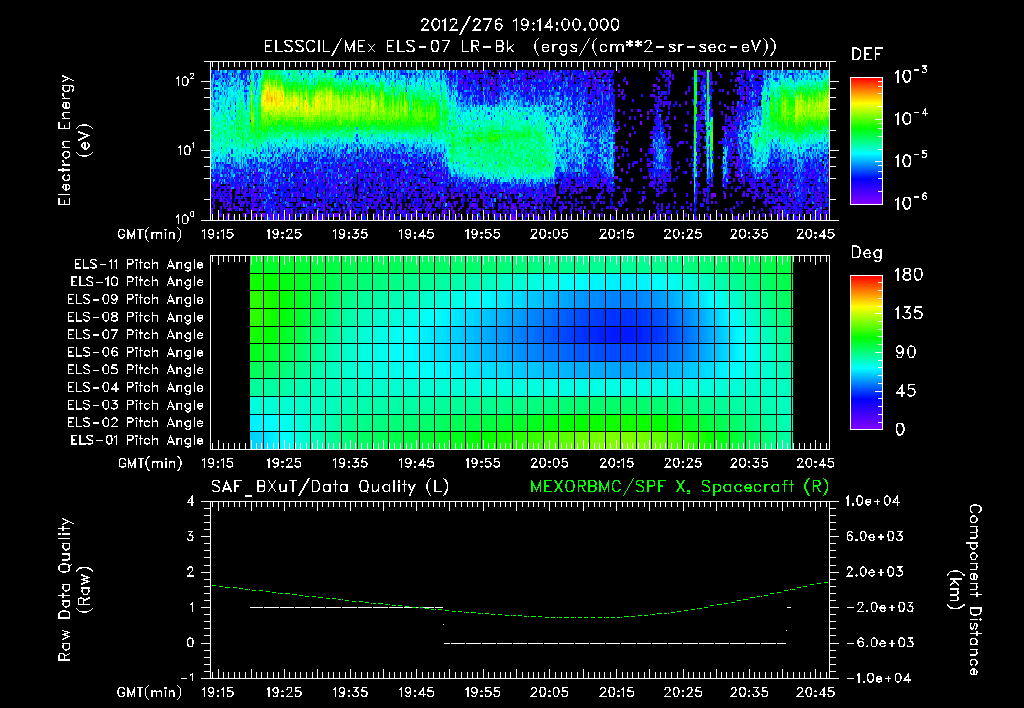Select the ELS-10 Pitch Angle row label

click(137, 282)
